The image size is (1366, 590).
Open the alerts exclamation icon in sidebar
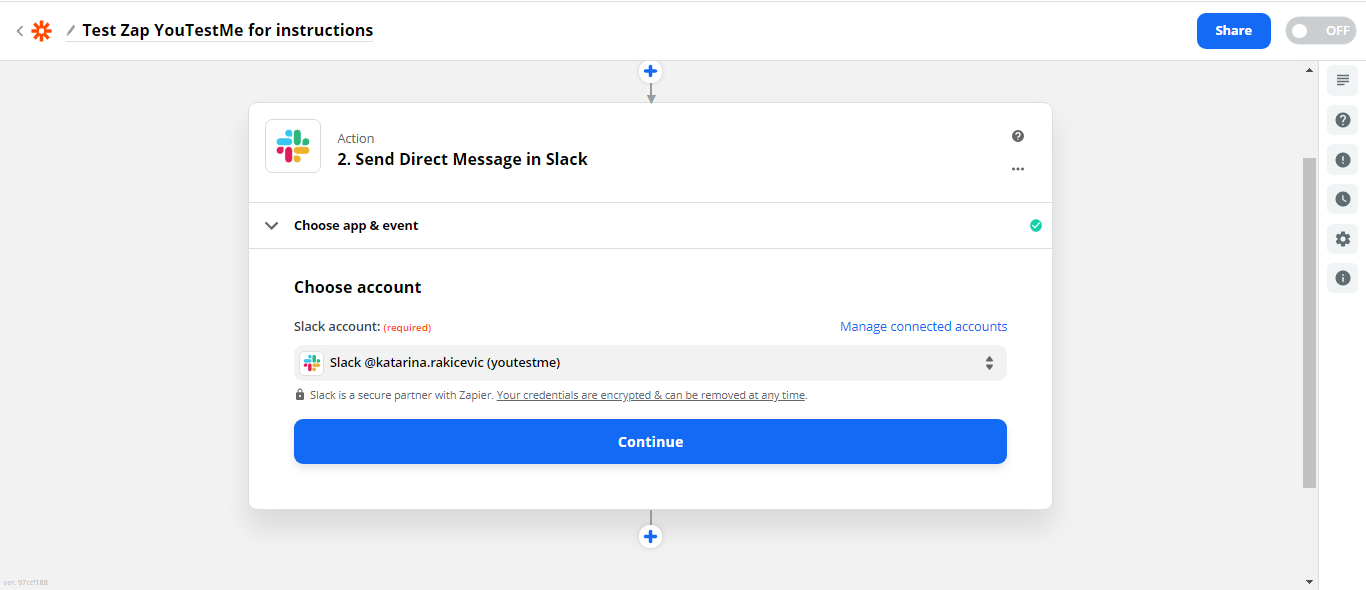1342,160
